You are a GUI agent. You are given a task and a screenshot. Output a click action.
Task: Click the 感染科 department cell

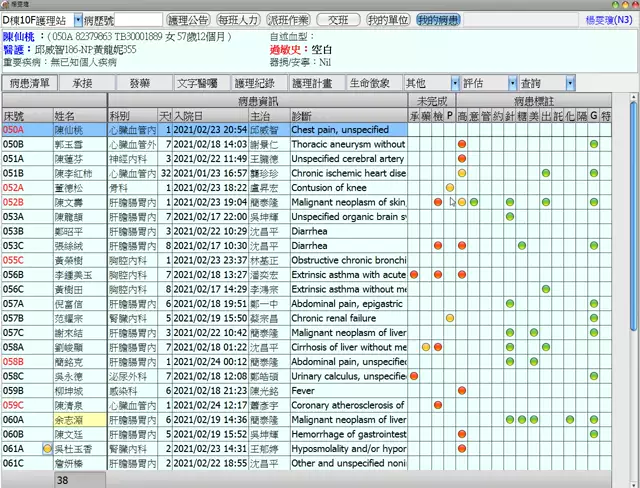[x=133, y=390]
